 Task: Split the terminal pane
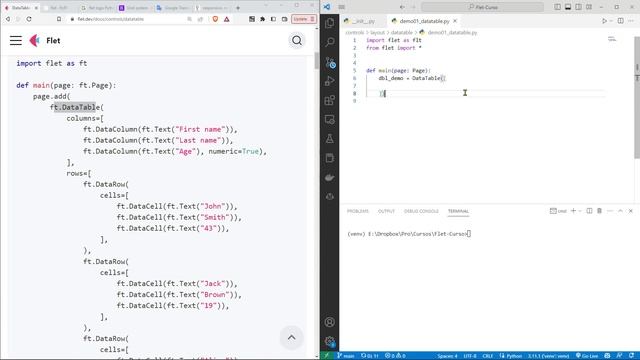click(x=589, y=211)
